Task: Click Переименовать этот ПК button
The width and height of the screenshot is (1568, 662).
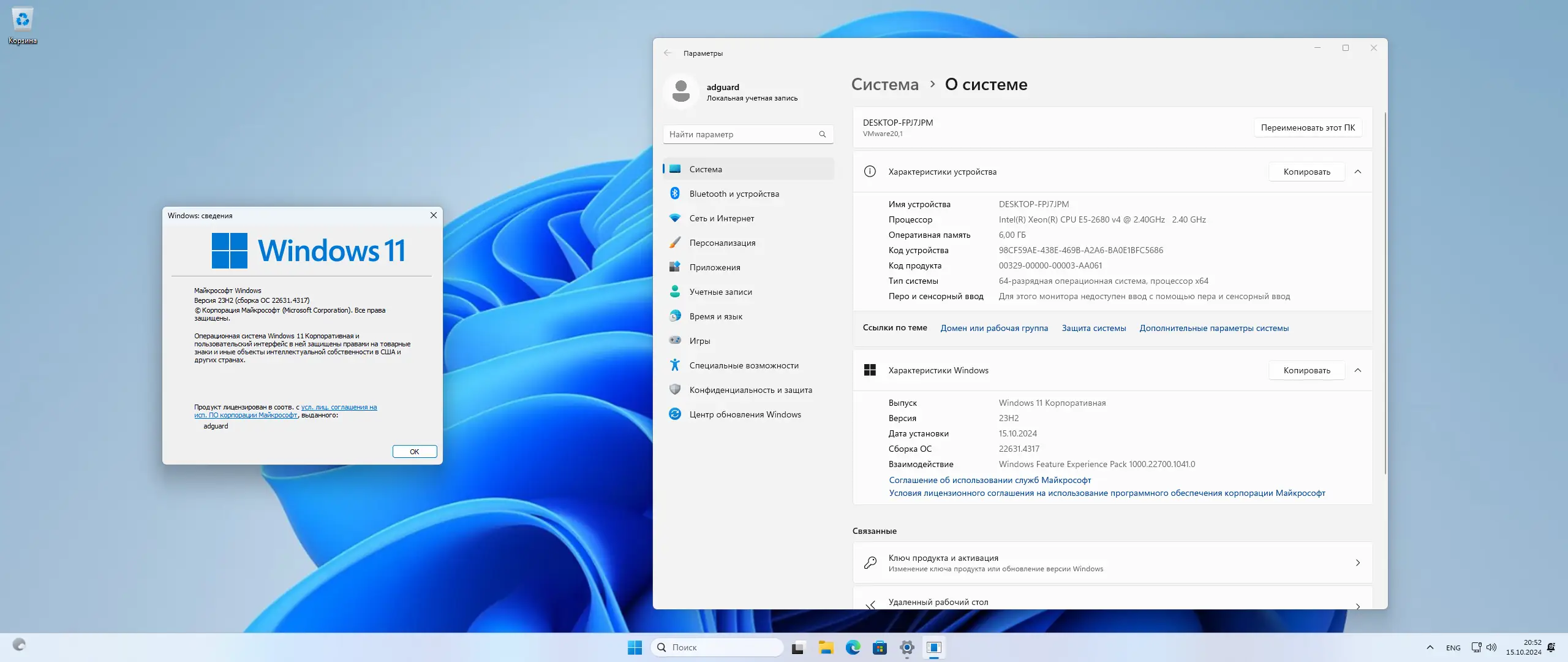Action: point(1307,127)
